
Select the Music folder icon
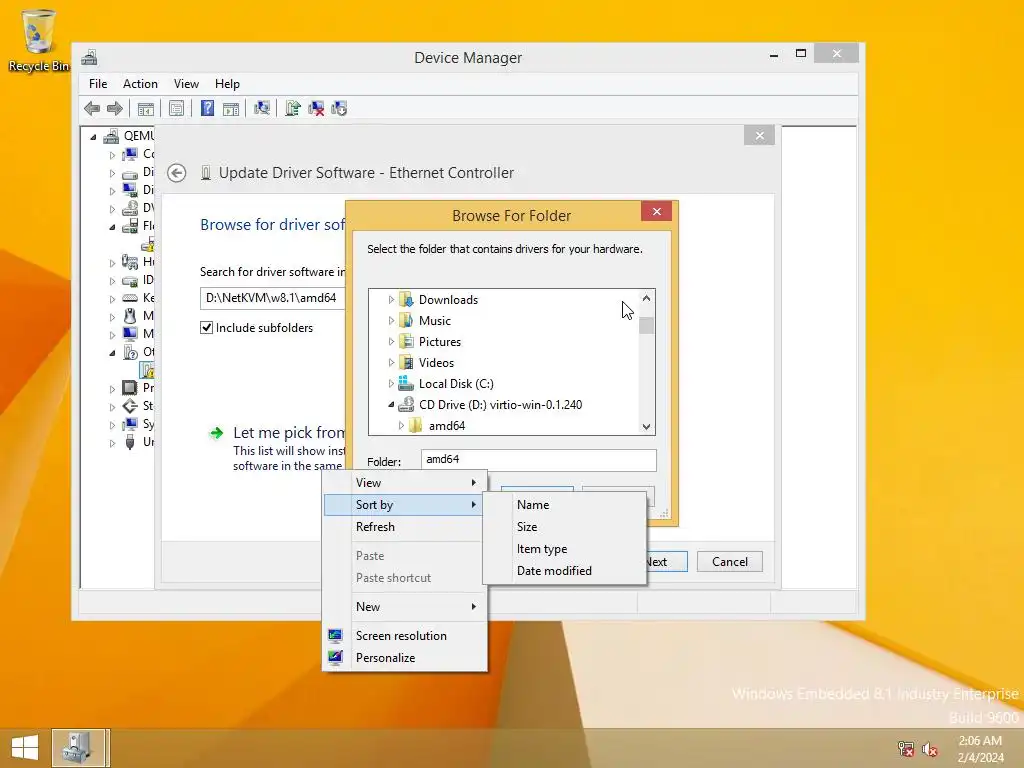tap(406, 321)
